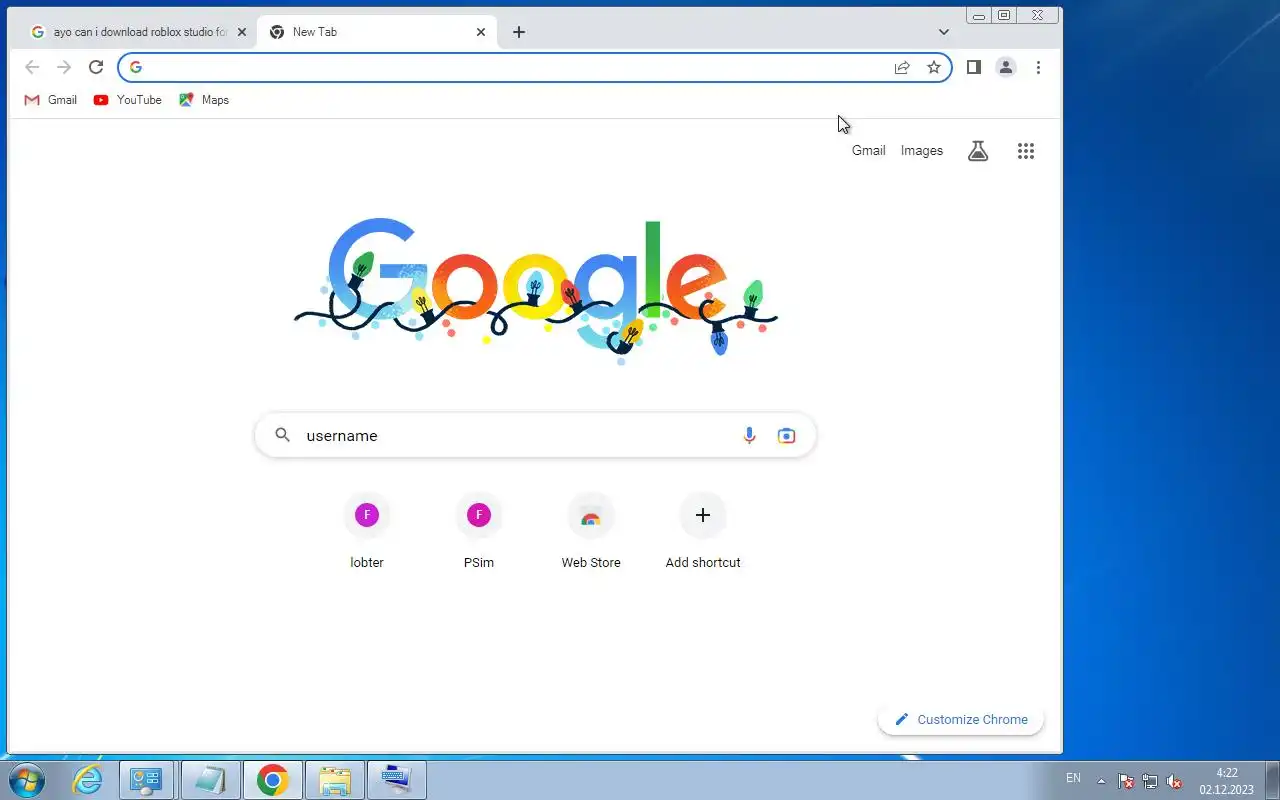Open the Google apps grid icon

pyautogui.click(x=1026, y=151)
